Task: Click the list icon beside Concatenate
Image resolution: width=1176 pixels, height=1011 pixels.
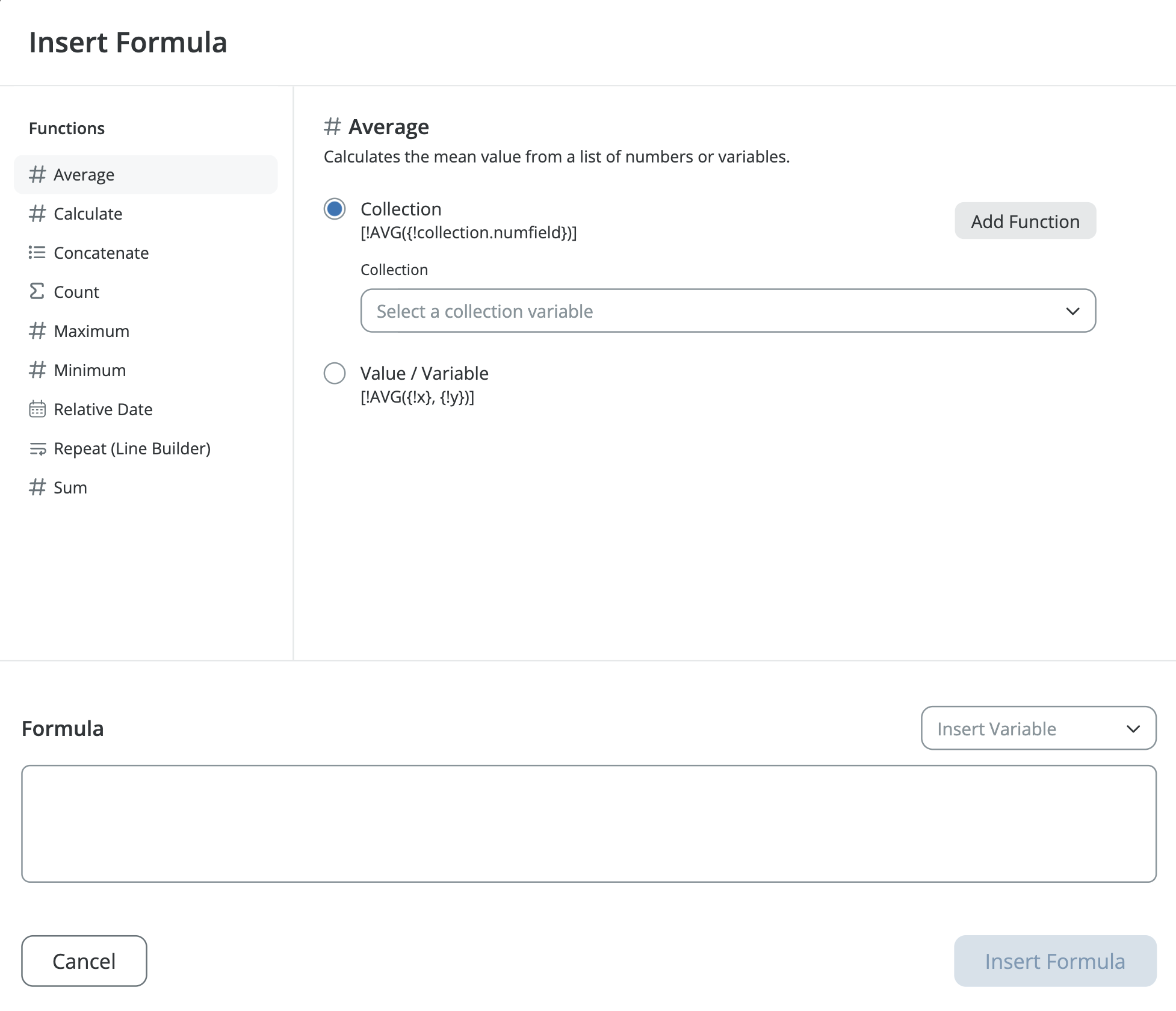Action: click(37, 253)
